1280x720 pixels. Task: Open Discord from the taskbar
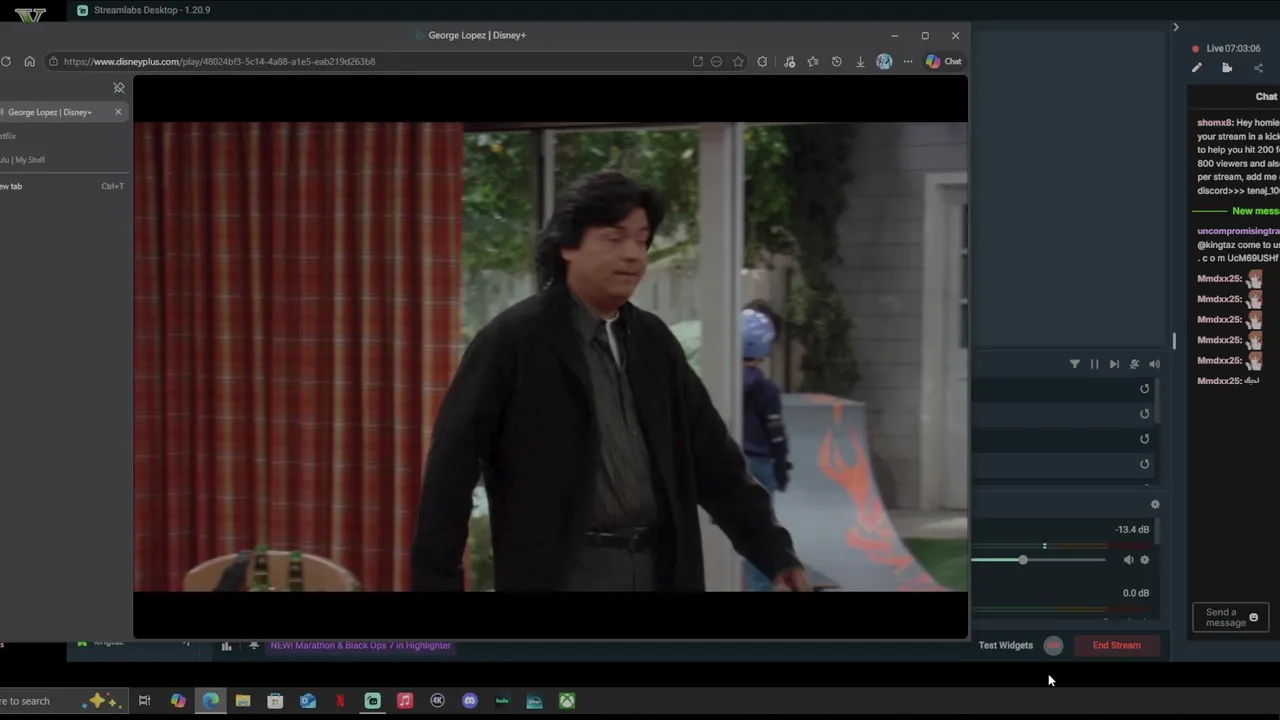[x=470, y=701]
